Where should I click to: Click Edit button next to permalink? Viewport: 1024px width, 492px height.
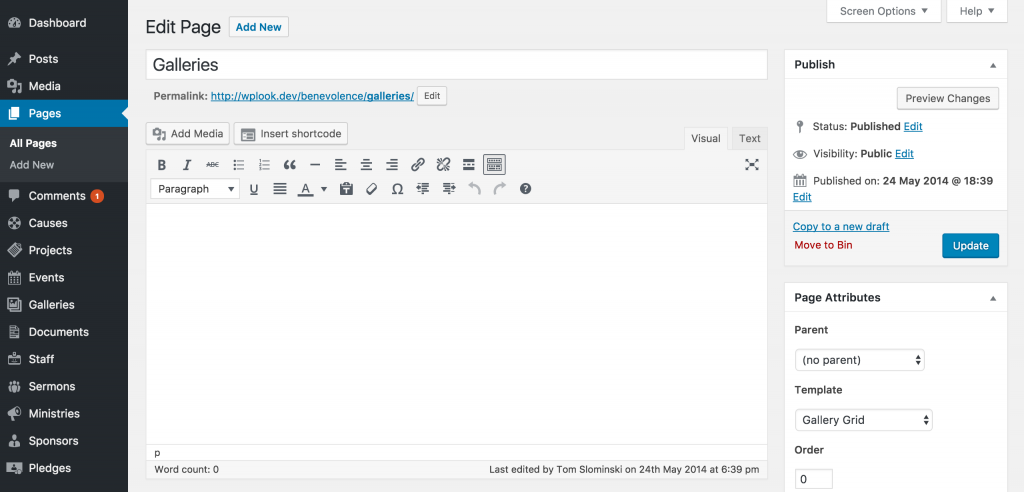pos(432,96)
